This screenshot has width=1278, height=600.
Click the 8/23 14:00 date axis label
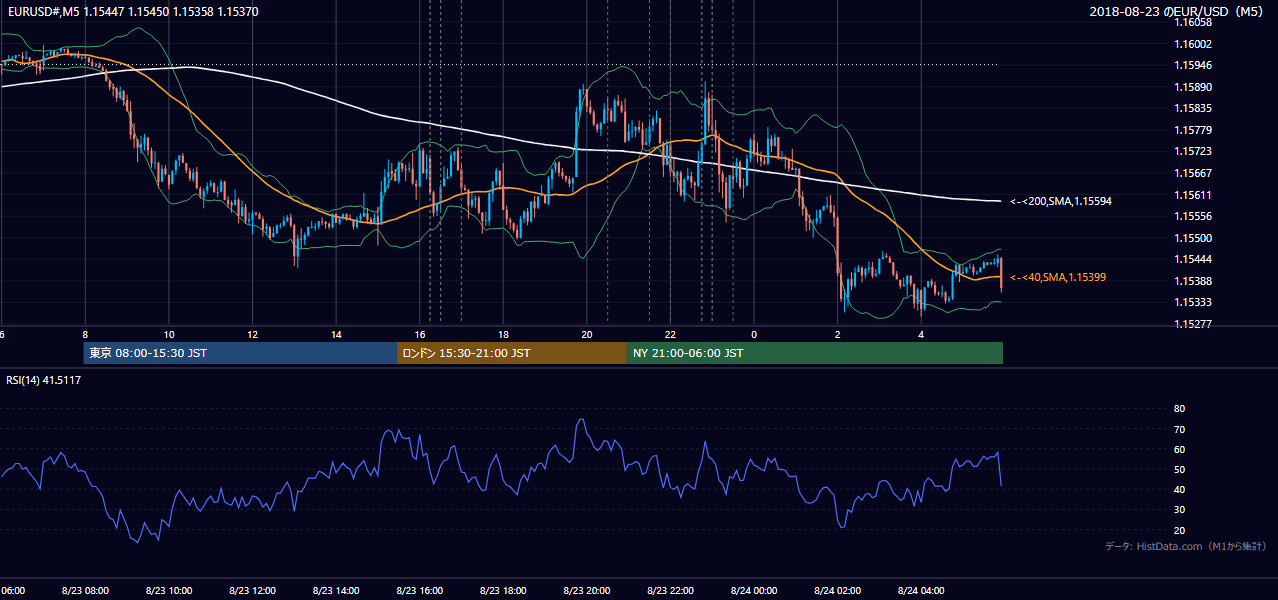click(x=336, y=590)
